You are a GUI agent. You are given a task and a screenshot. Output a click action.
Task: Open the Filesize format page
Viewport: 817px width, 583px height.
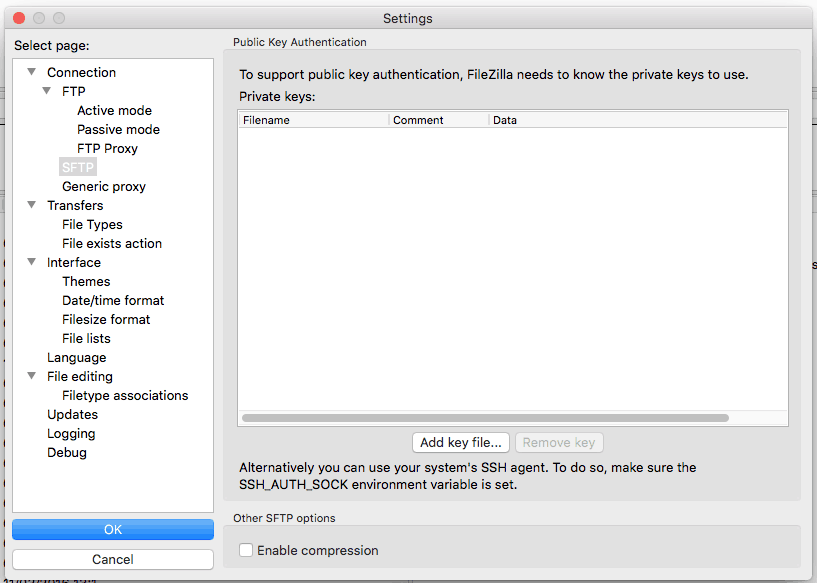pos(106,319)
